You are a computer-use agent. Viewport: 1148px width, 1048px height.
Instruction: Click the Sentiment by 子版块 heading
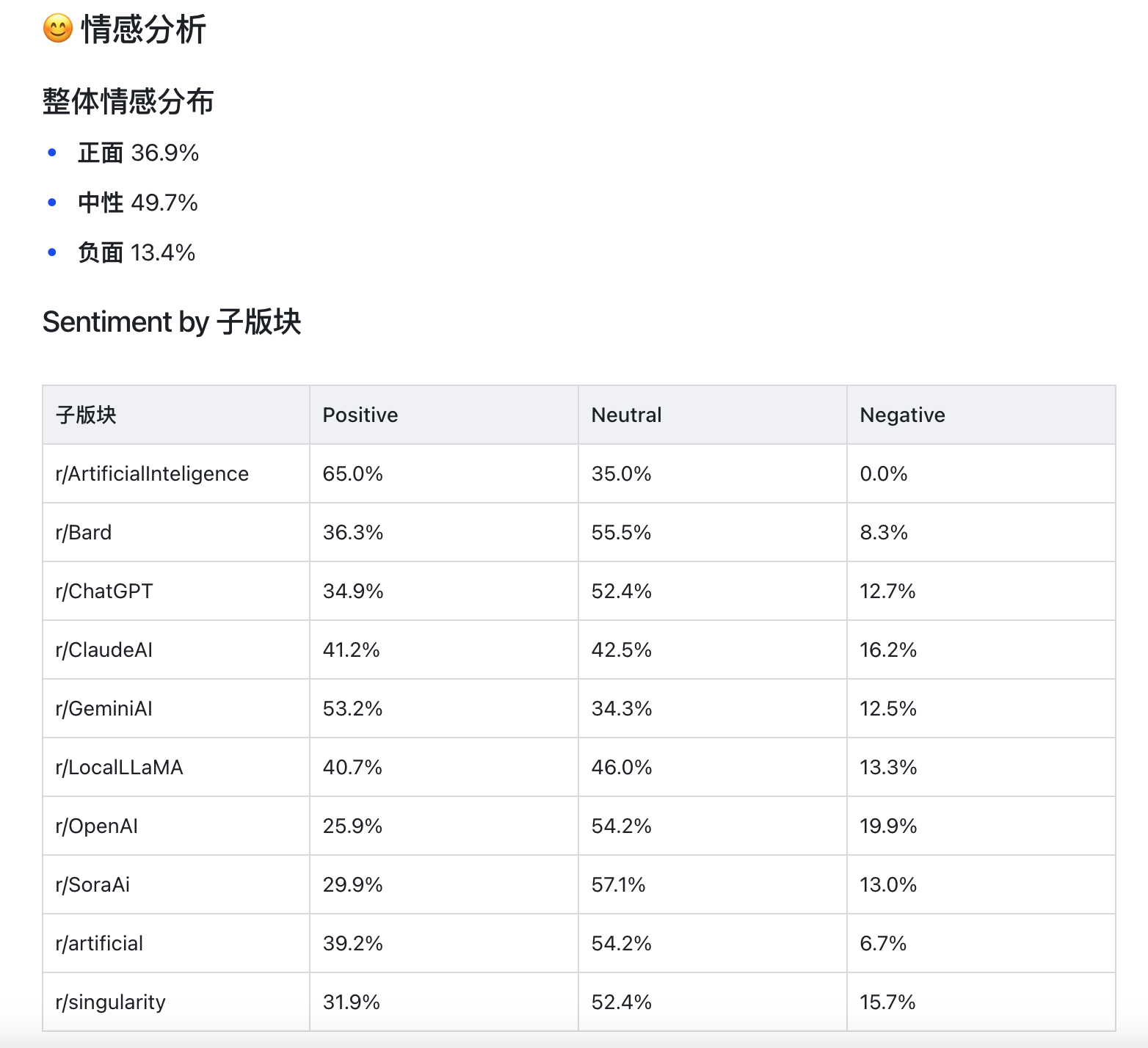coord(172,321)
